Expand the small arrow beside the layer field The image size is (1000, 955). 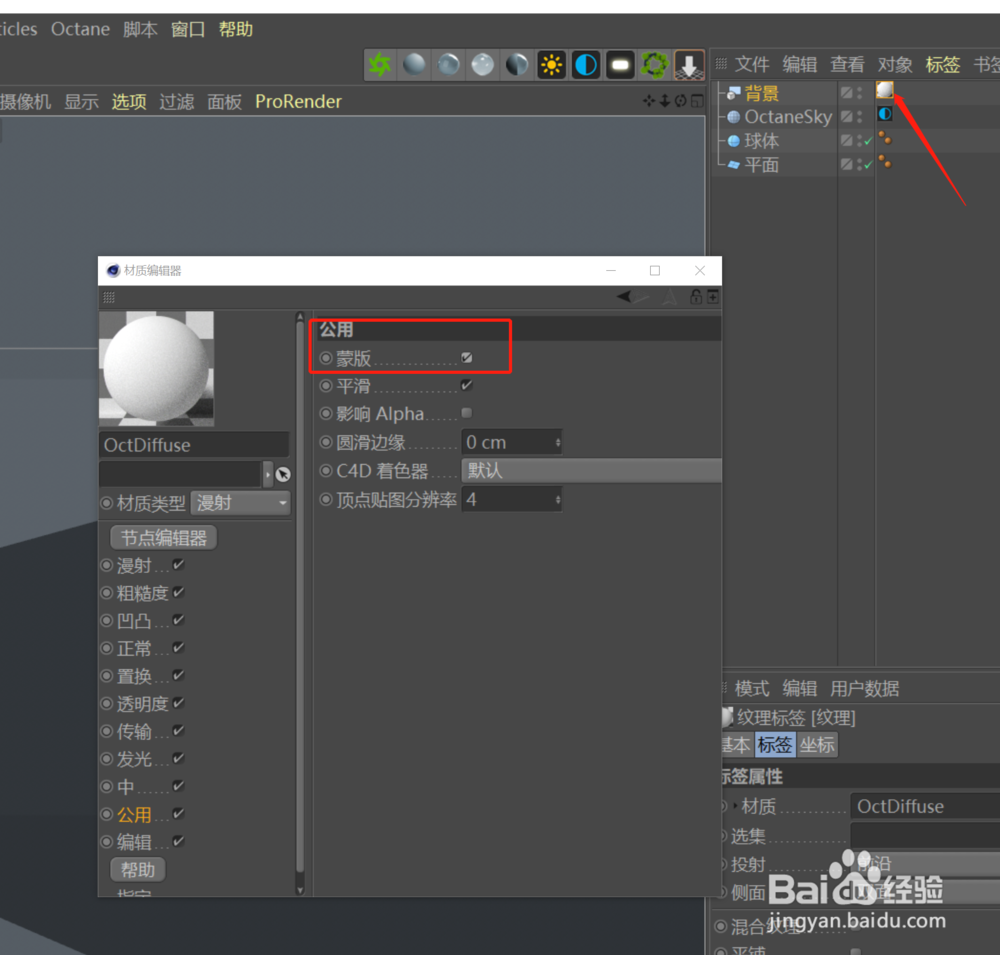point(268,474)
